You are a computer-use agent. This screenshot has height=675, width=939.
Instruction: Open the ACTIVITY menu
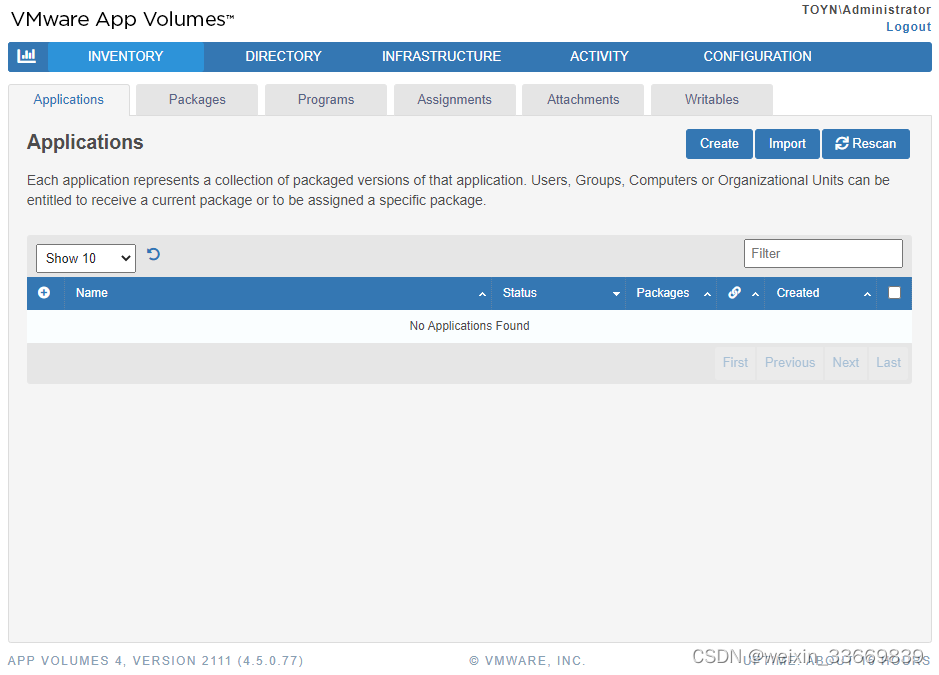(x=599, y=56)
